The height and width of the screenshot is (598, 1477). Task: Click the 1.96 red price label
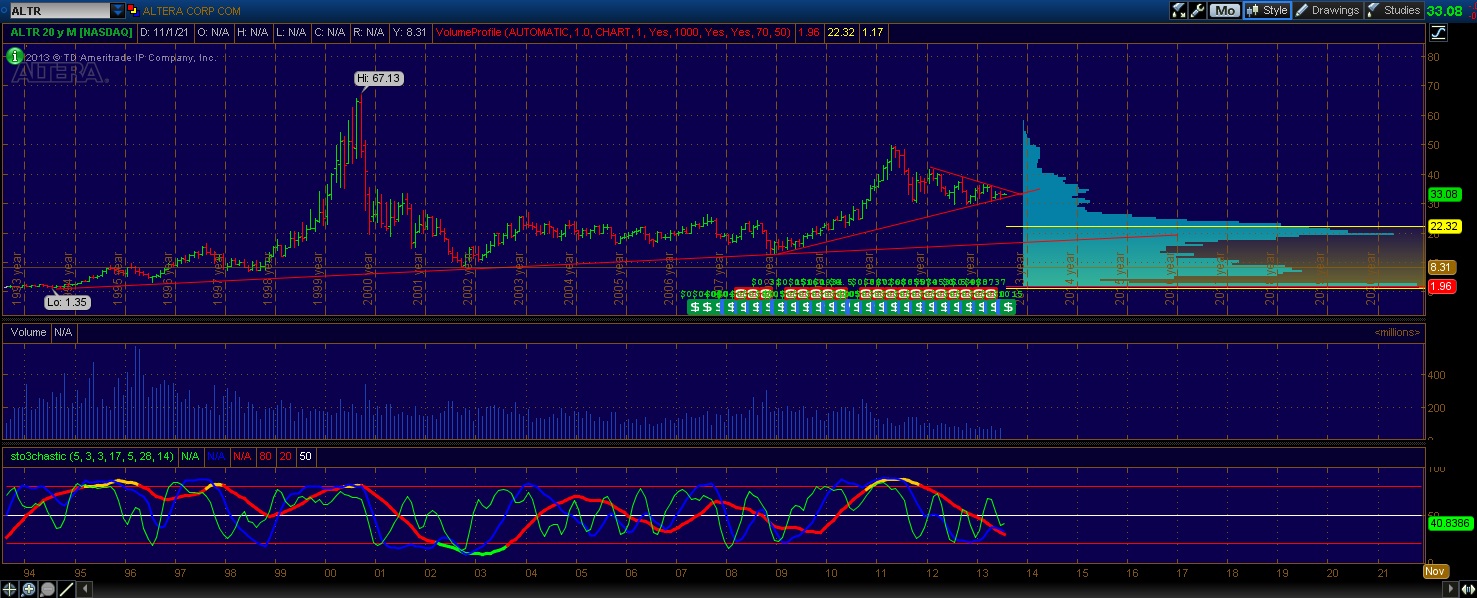tap(1440, 287)
